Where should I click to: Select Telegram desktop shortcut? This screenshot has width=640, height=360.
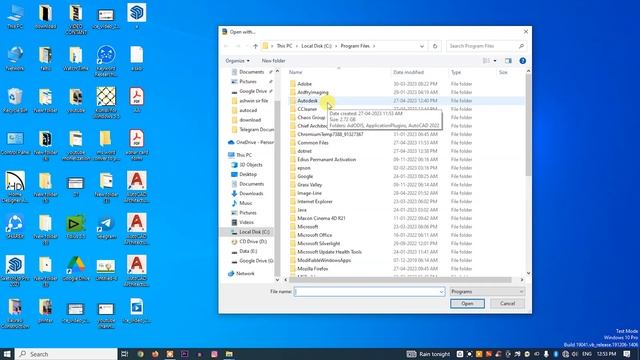tap(106, 227)
